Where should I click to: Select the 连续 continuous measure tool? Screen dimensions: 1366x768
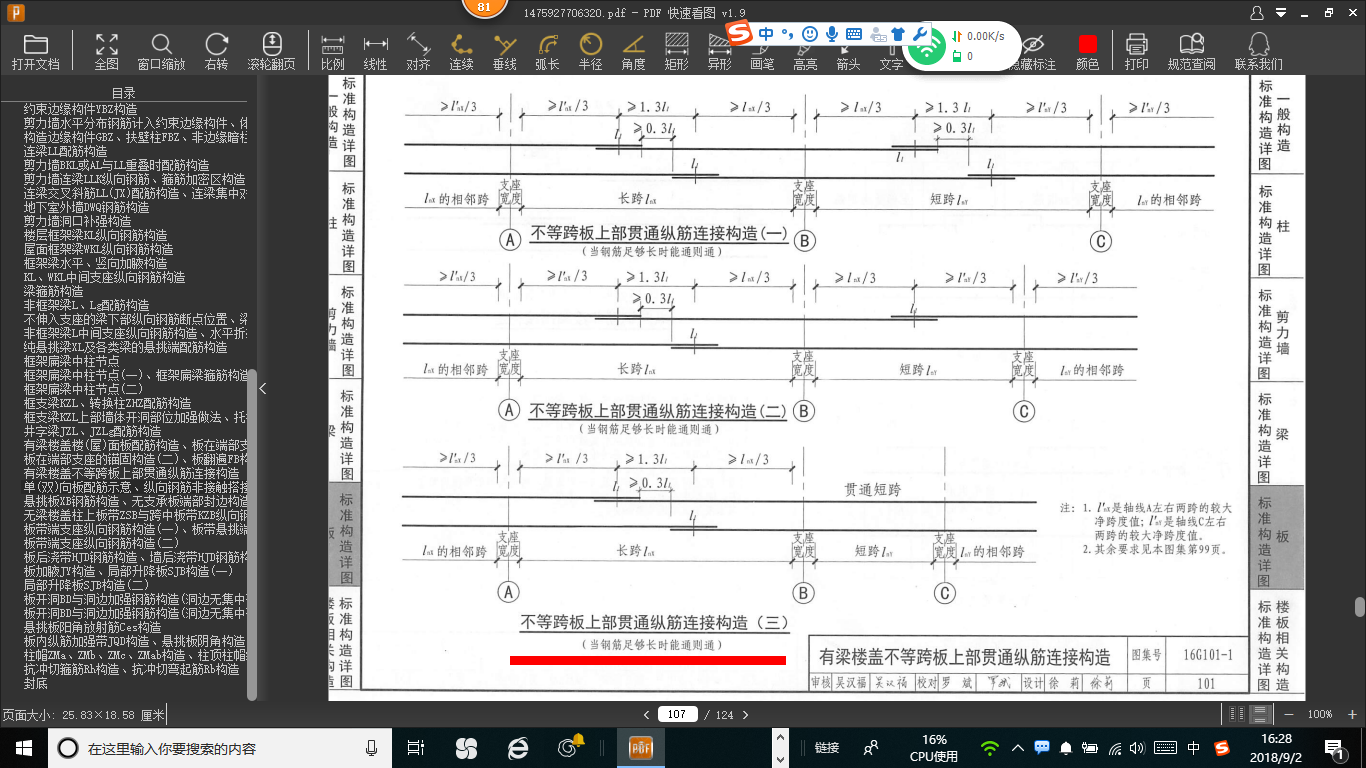pyautogui.click(x=461, y=52)
